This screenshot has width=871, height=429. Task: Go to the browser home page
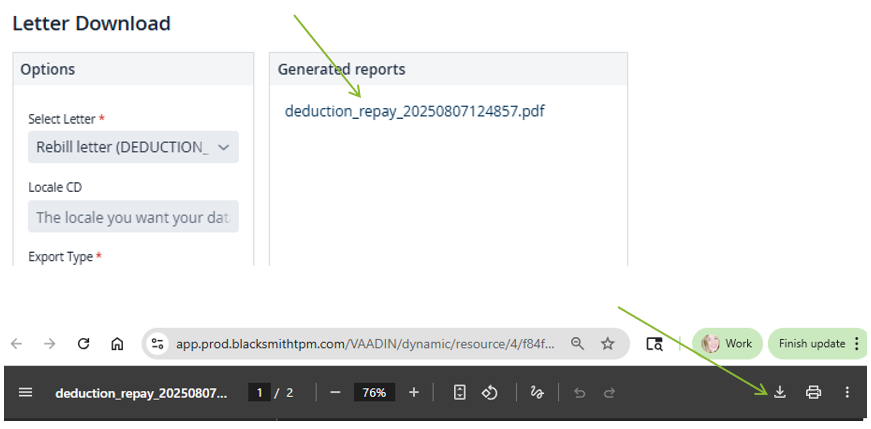[x=117, y=343]
